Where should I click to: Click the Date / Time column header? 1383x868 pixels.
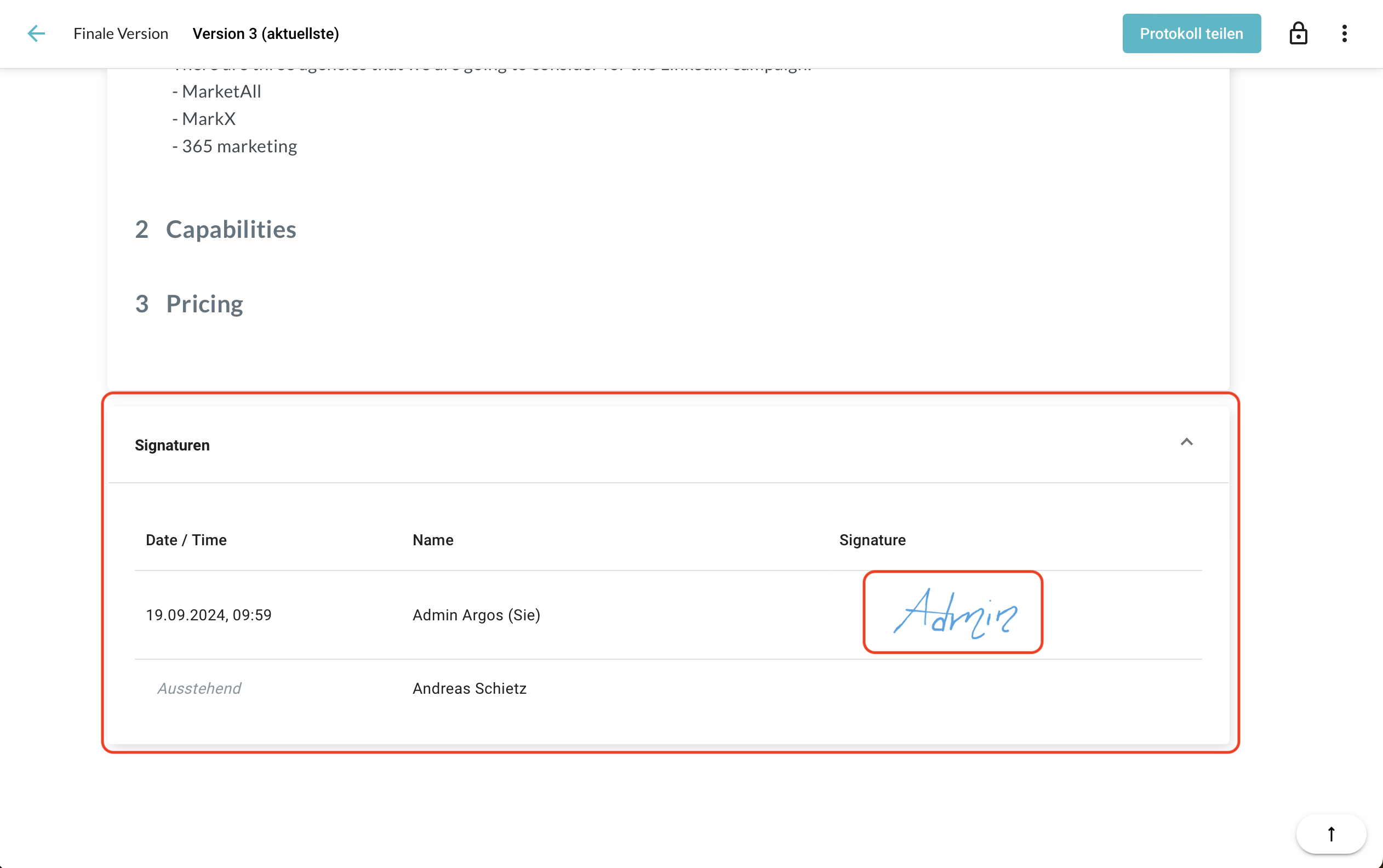[x=186, y=540]
